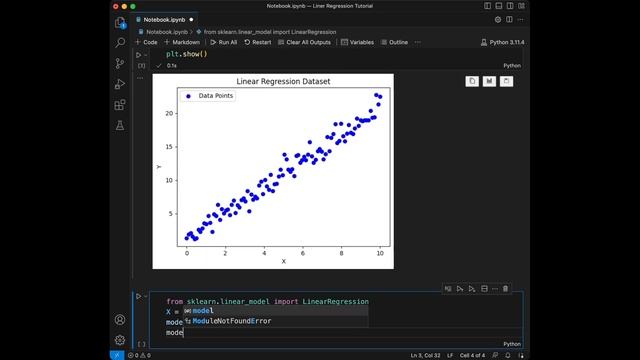Screen dimensions: 640x360
Task: Show errors and warnings count in status bar
Action: pos(139,355)
